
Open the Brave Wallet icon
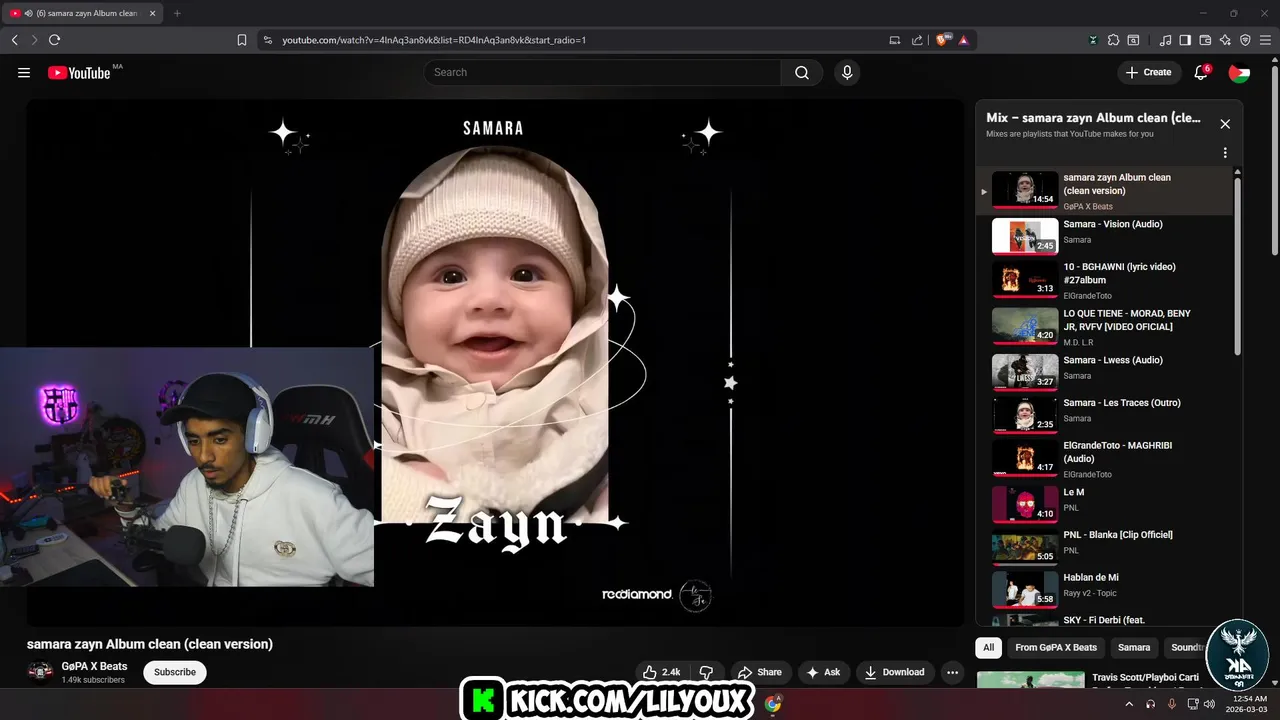[1205, 40]
